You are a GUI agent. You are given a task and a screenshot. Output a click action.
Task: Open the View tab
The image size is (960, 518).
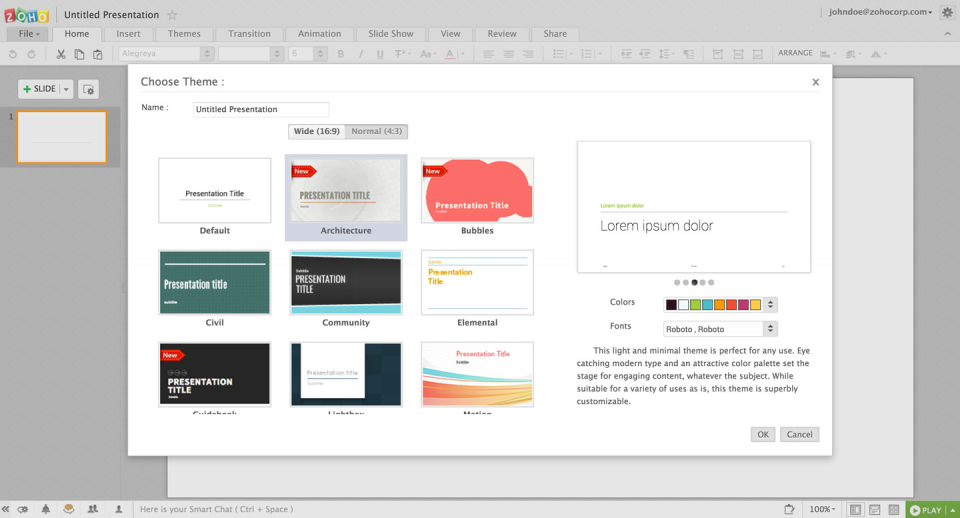point(450,34)
